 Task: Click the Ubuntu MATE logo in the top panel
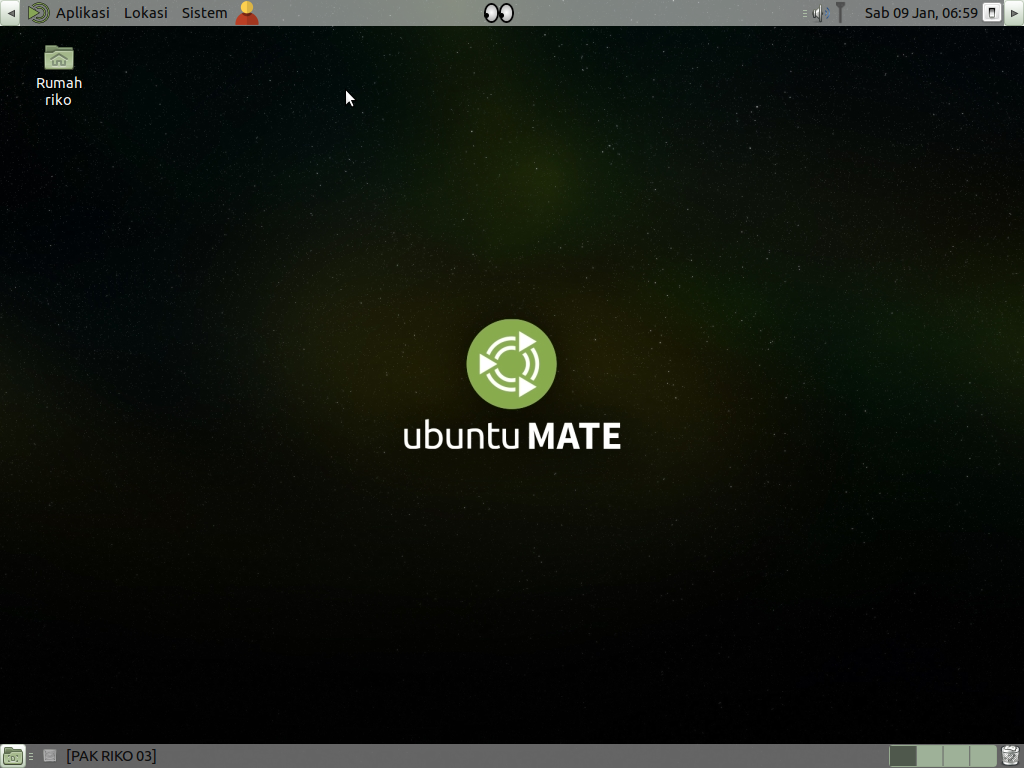click(x=39, y=12)
